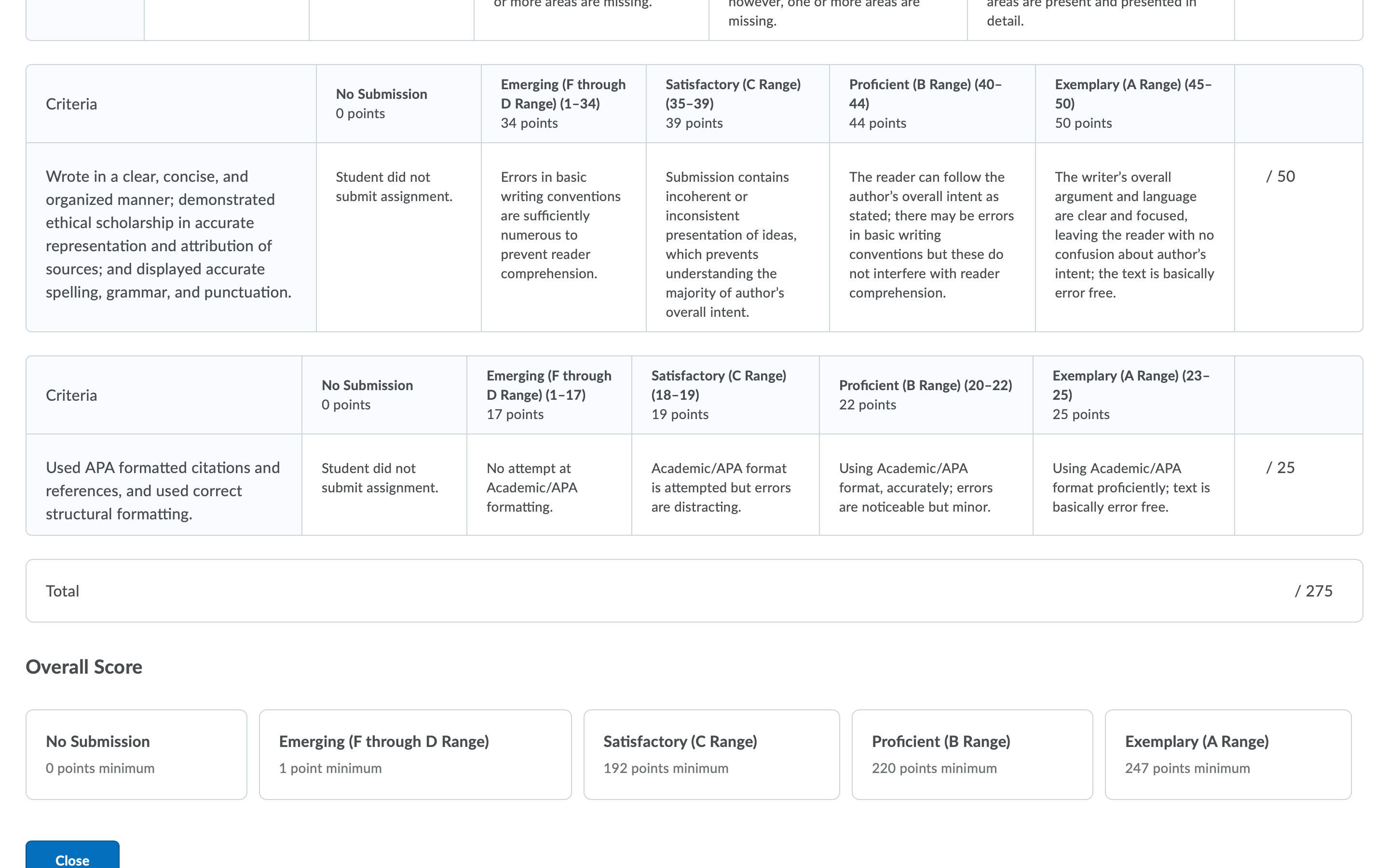The height and width of the screenshot is (868, 1389).
Task: Select the Emerging 34 points level header
Action: 564,104
